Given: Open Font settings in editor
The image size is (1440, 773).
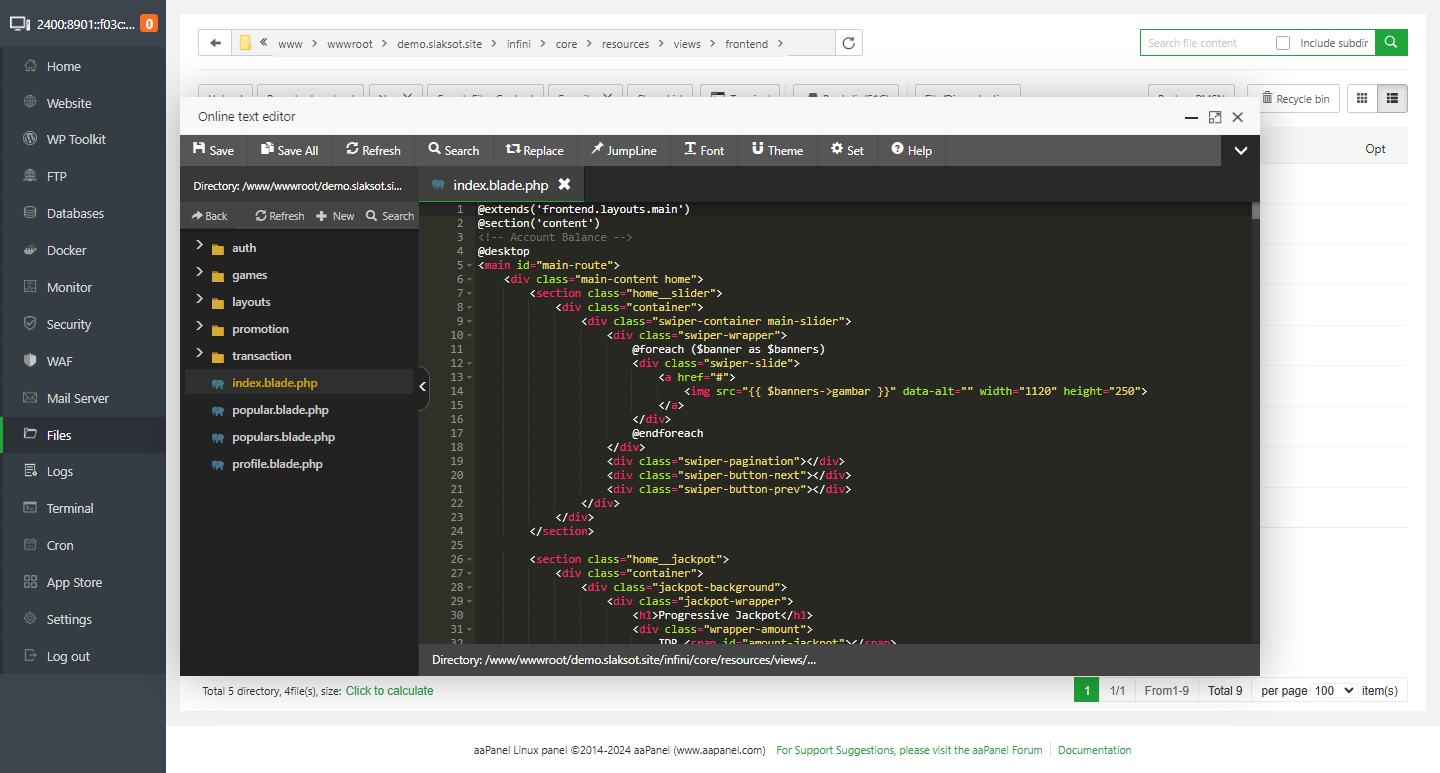Looking at the screenshot, I should tap(704, 150).
